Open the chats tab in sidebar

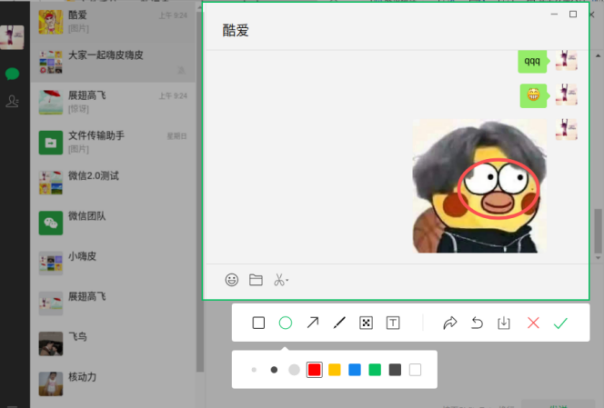coord(12,74)
